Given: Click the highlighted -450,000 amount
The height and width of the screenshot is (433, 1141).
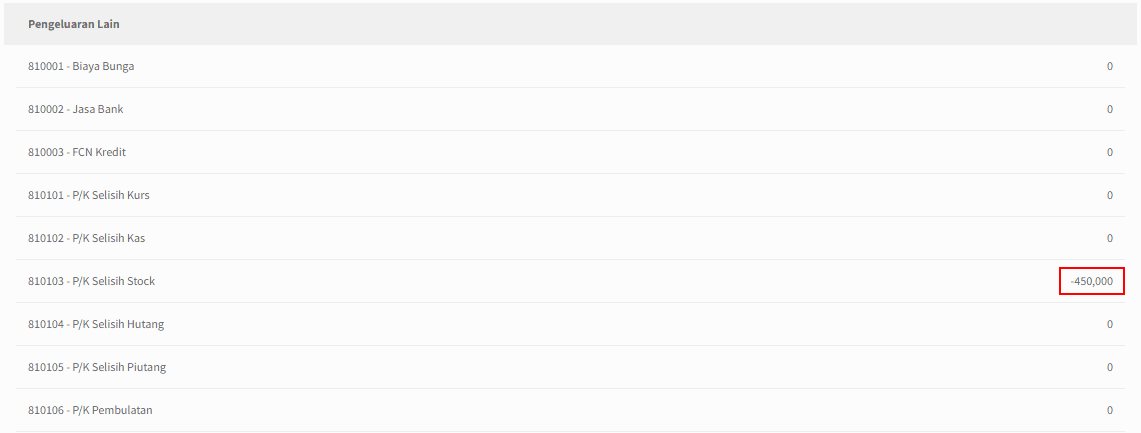Looking at the screenshot, I should coord(1092,281).
